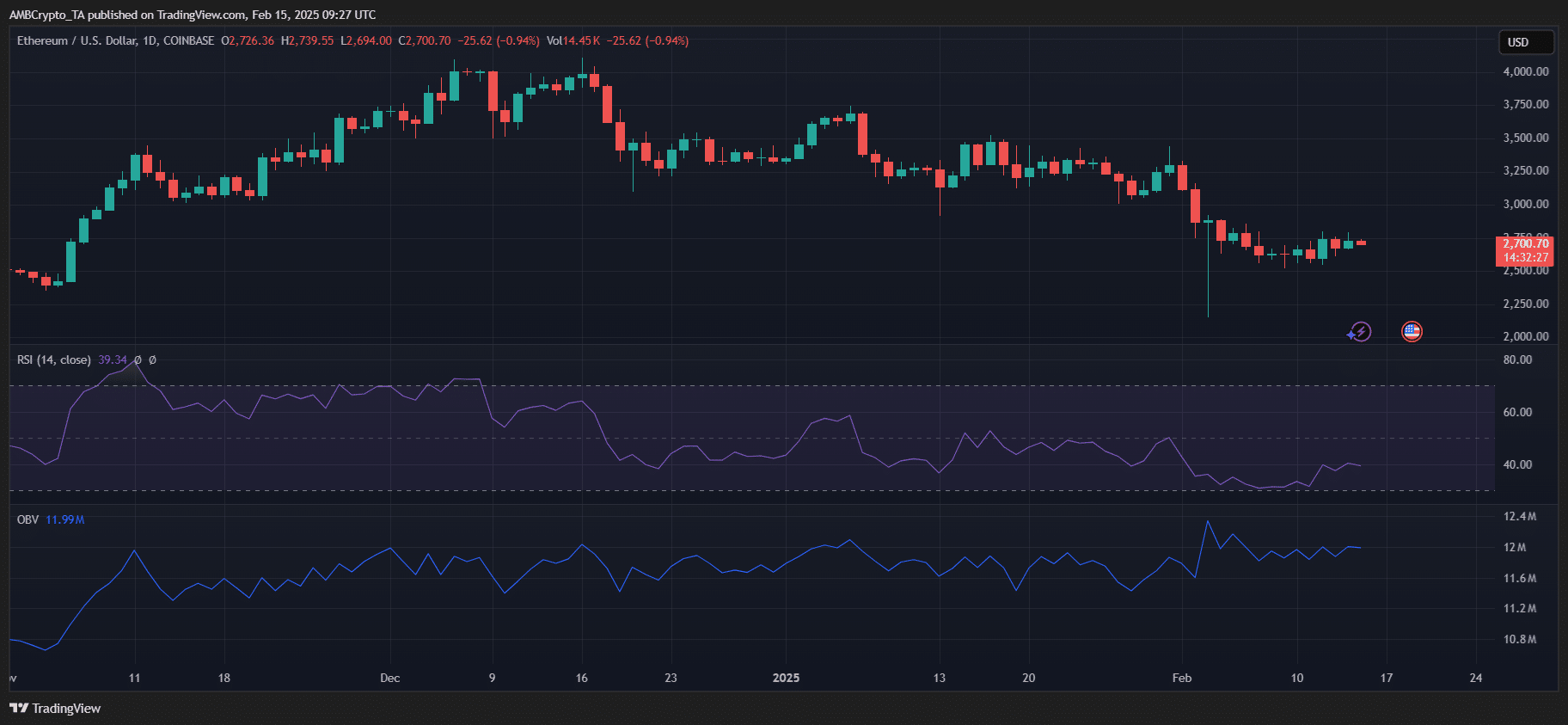Viewport: 1568px width, 725px height.
Task: Click the 11.6M OBV axis label
Action: click(x=1520, y=578)
